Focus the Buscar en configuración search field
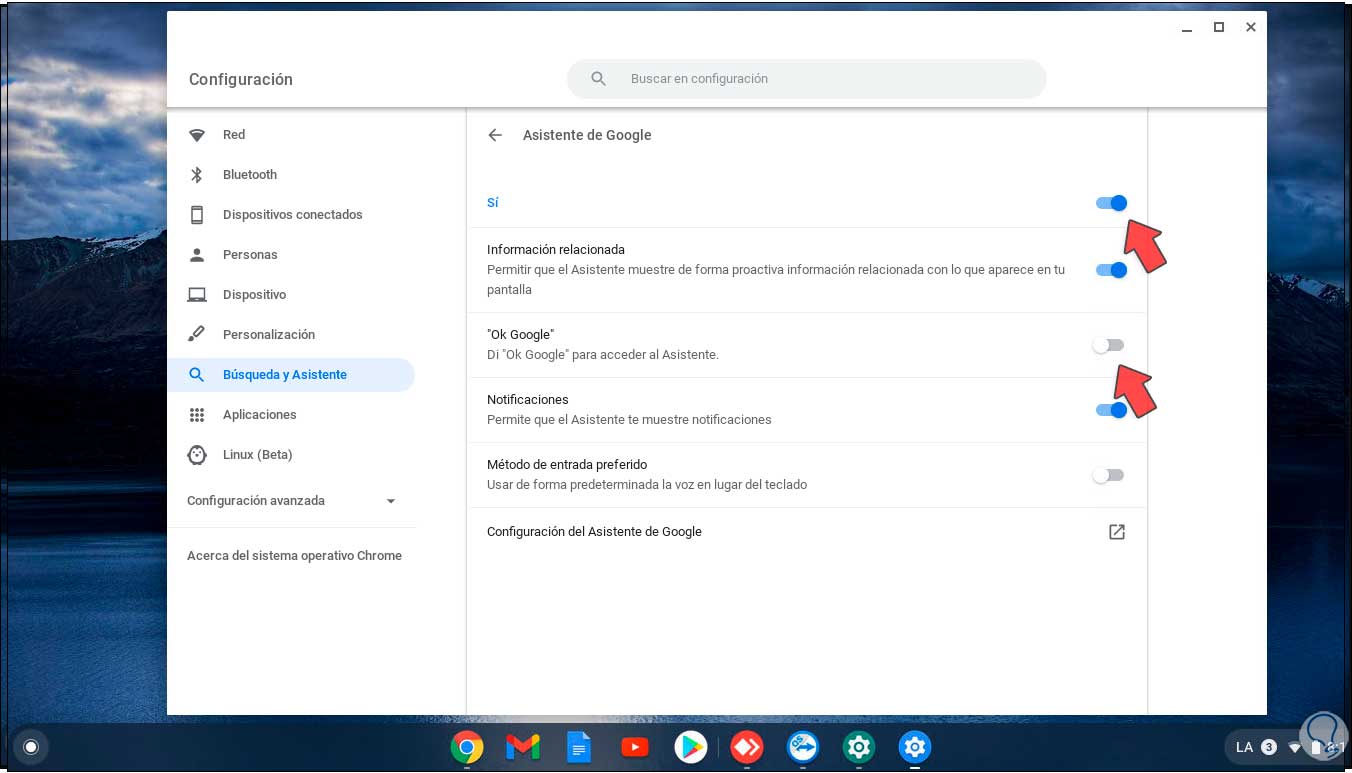Image resolution: width=1352 pixels, height=773 pixels. point(807,79)
